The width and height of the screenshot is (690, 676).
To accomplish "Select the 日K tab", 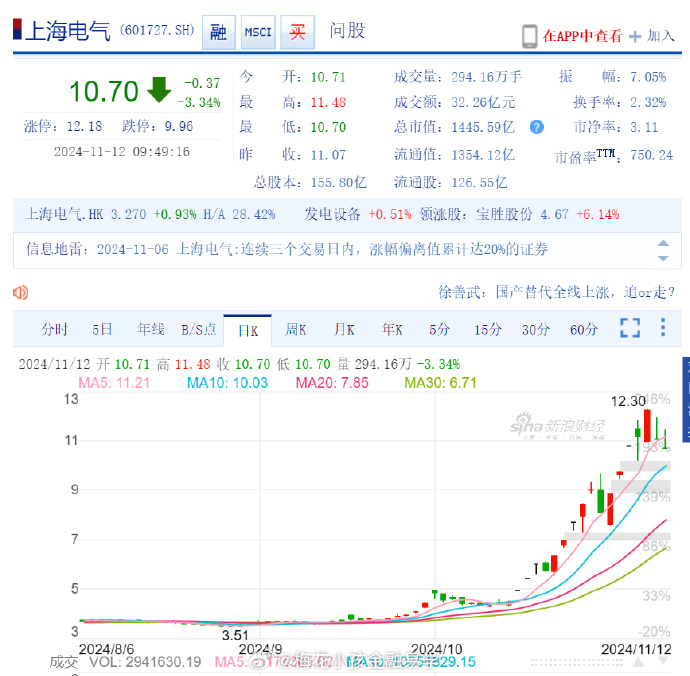I will click(x=248, y=331).
